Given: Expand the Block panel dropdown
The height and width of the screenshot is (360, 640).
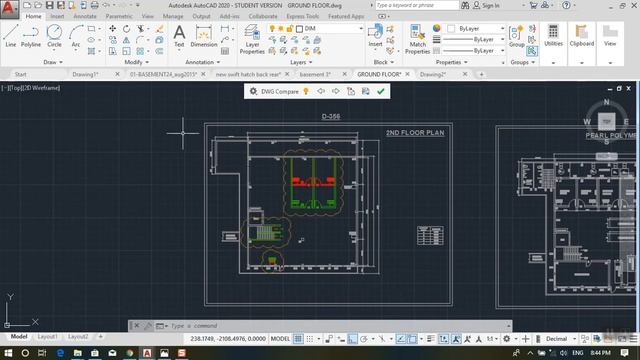Looking at the screenshot, I should pyautogui.click(x=384, y=62).
